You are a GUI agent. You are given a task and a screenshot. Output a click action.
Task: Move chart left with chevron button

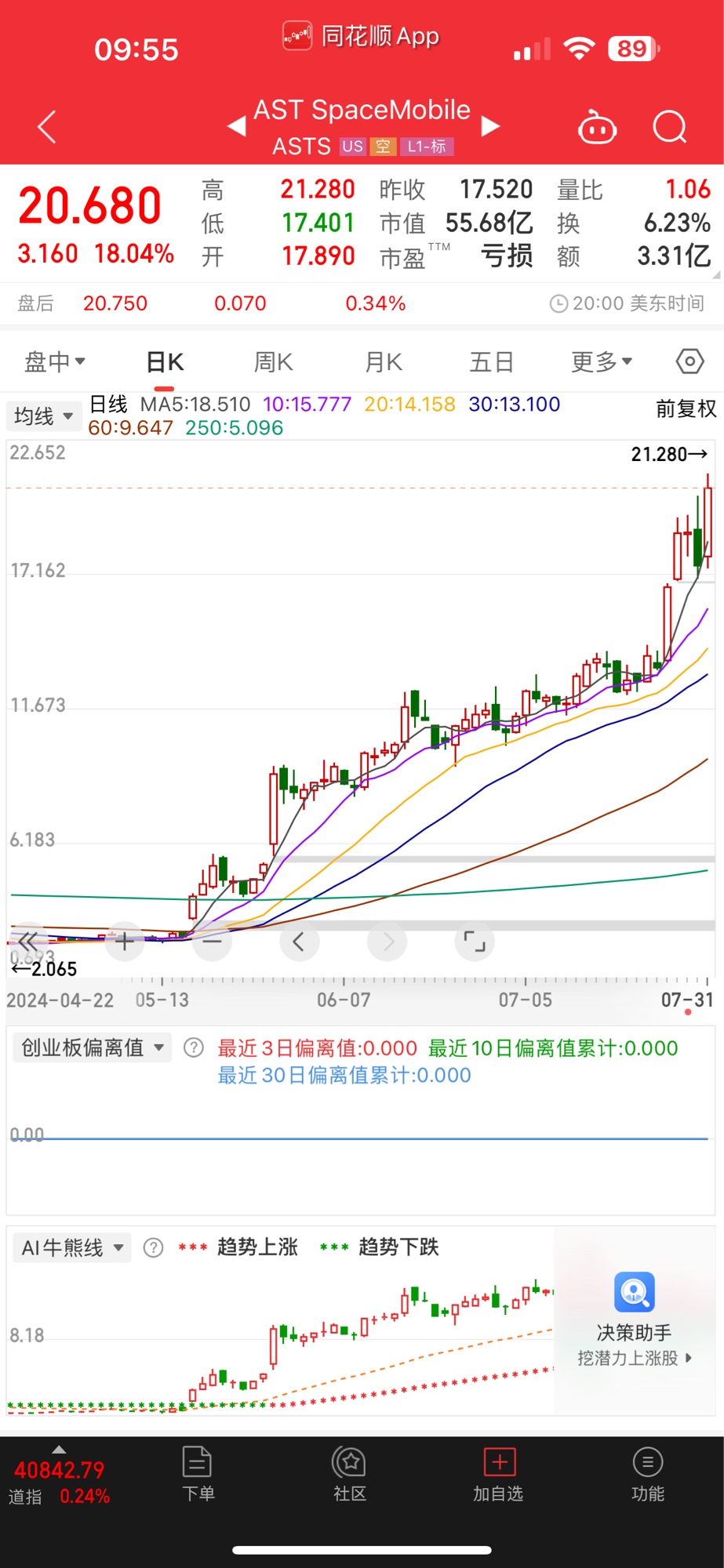tap(299, 941)
